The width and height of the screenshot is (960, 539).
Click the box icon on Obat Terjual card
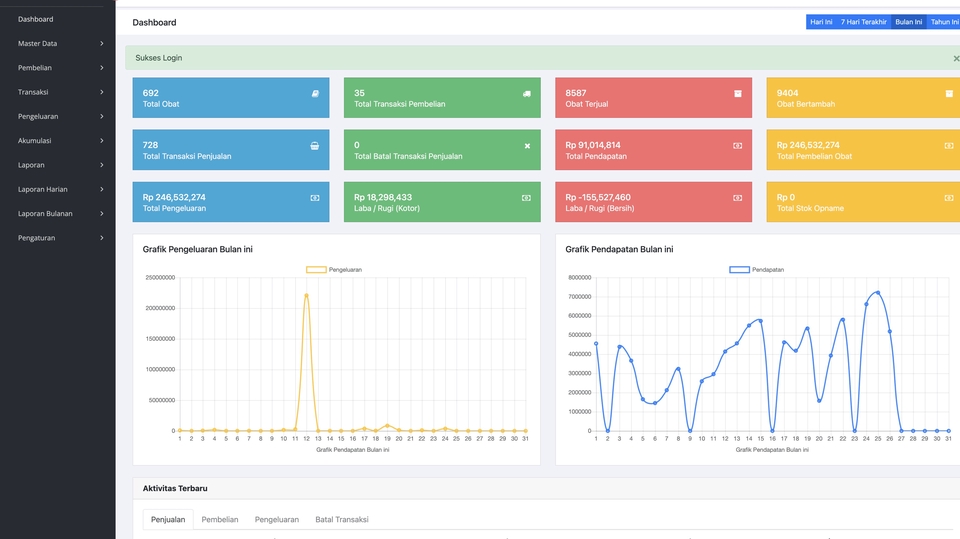coord(738,94)
